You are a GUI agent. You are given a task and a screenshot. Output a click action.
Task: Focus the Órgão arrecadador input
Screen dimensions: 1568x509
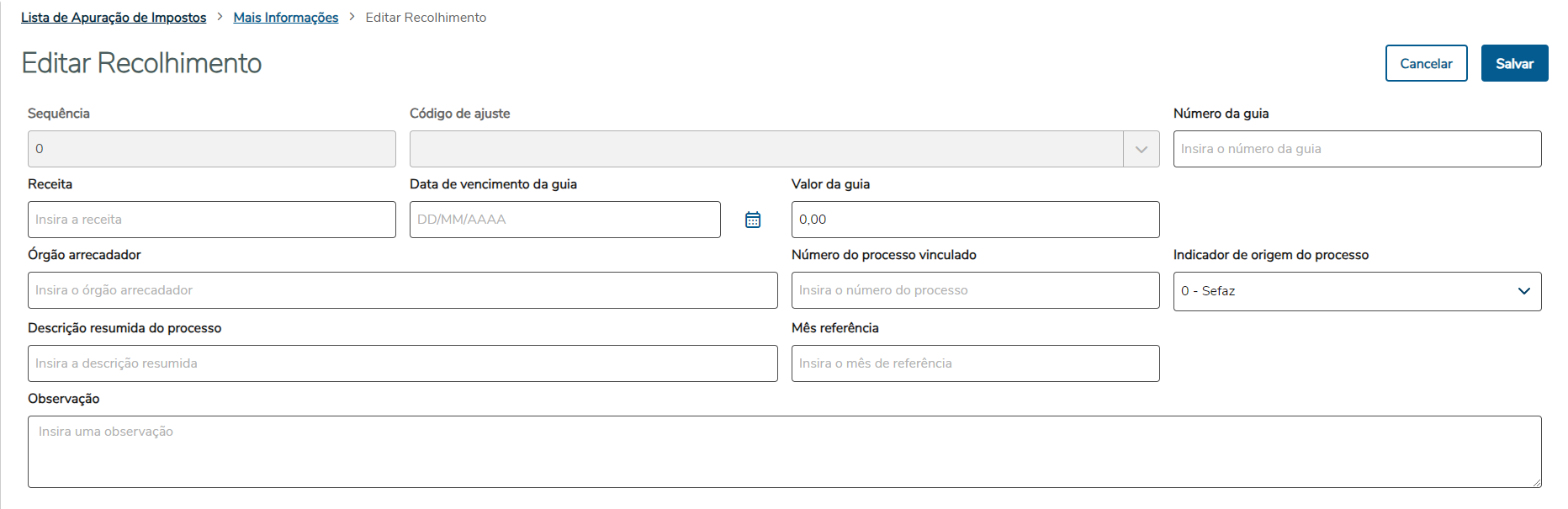point(402,290)
